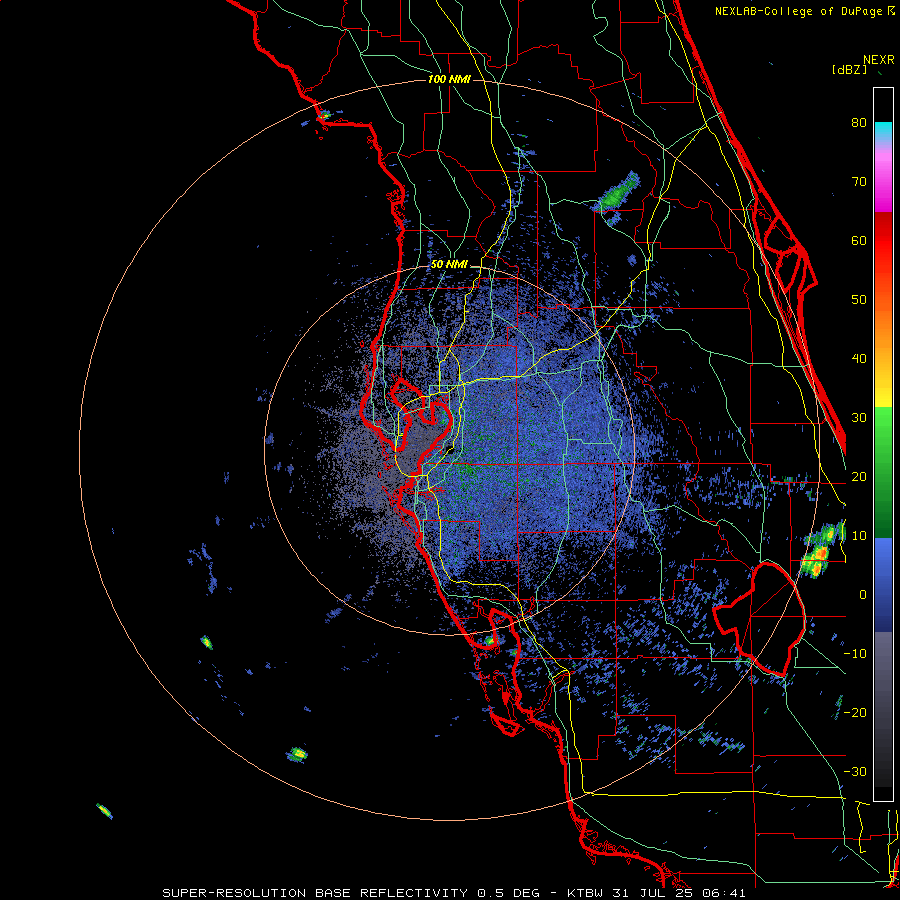900x900 pixels.
Task: Click the red segment of the color scale
Action: pyautogui.click(x=883, y=241)
